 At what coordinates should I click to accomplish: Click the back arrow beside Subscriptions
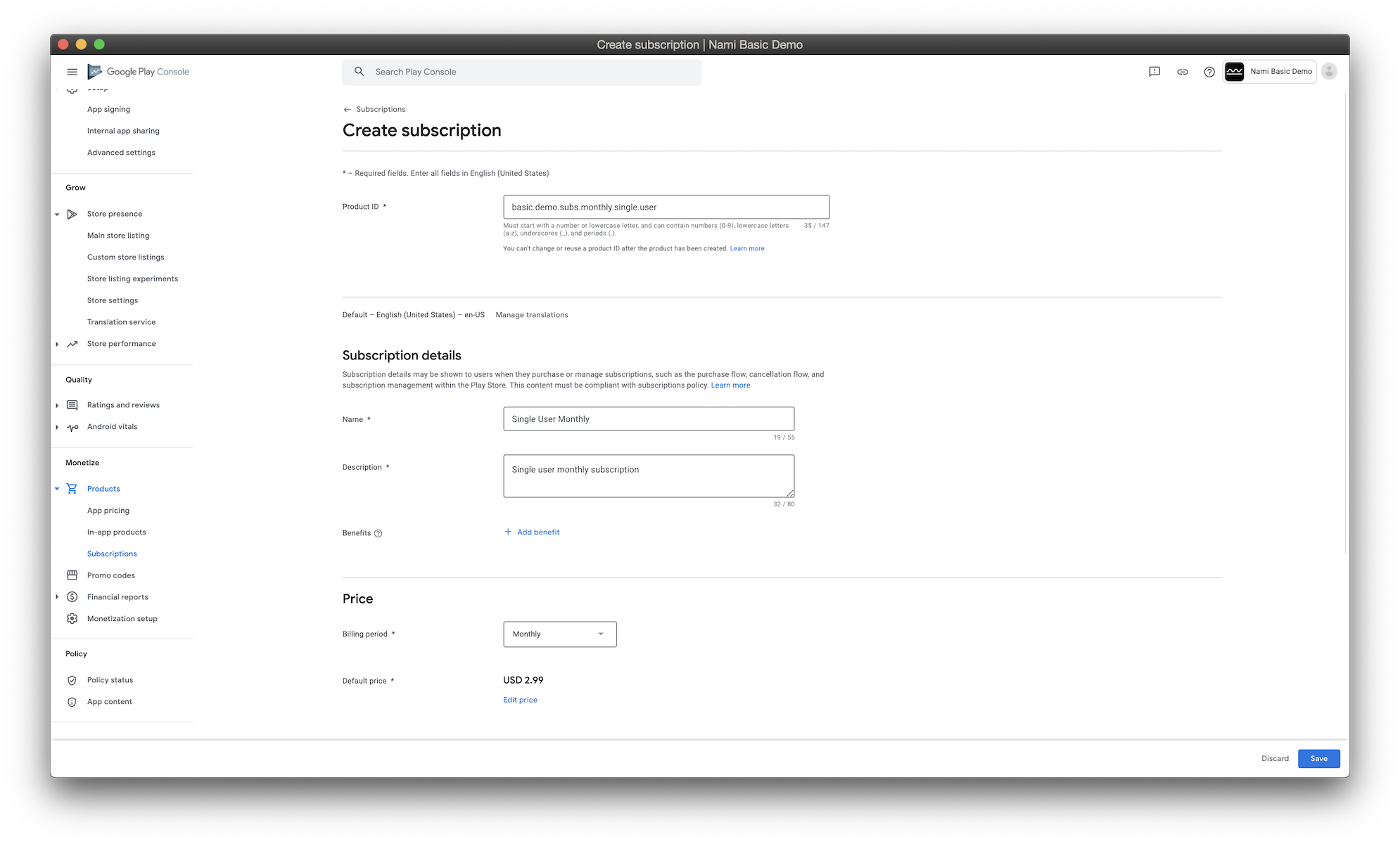347,110
